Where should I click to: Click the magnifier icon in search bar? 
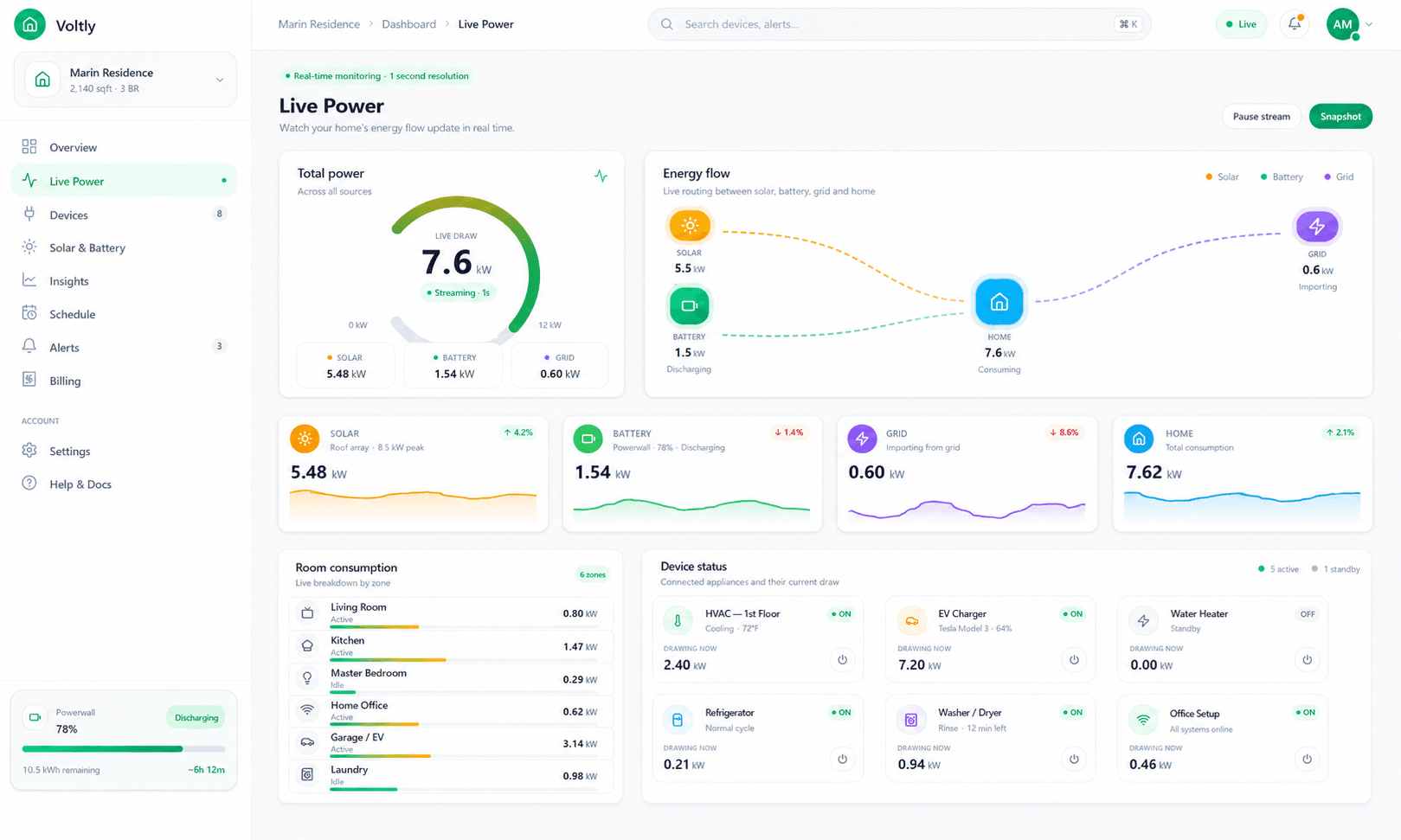point(667,24)
